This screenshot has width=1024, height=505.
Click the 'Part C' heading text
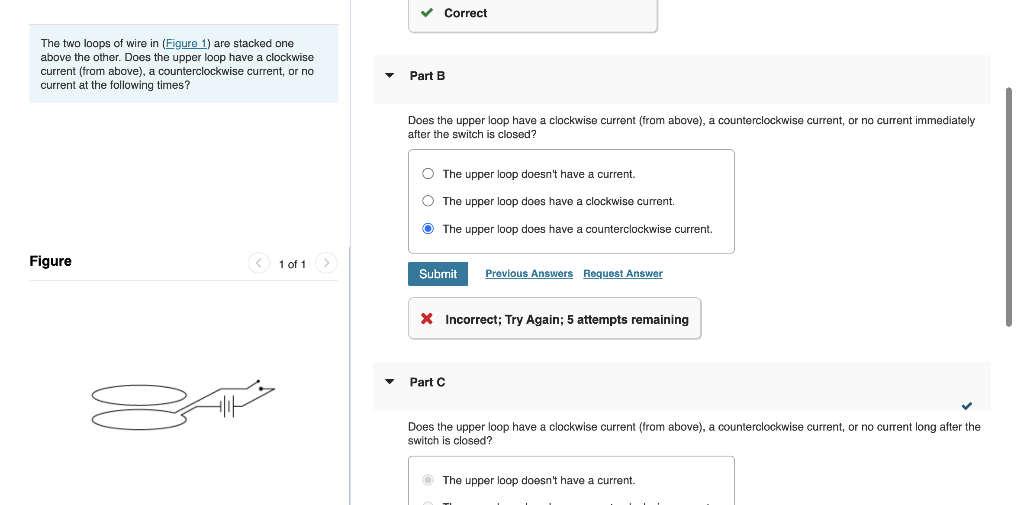pyautogui.click(x=427, y=382)
